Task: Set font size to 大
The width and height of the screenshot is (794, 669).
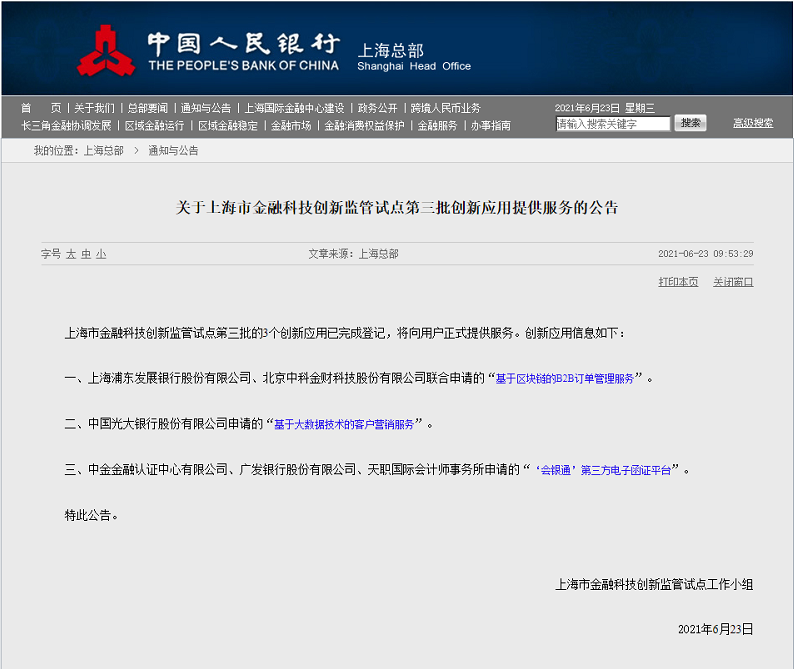Action: coord(70,254)
